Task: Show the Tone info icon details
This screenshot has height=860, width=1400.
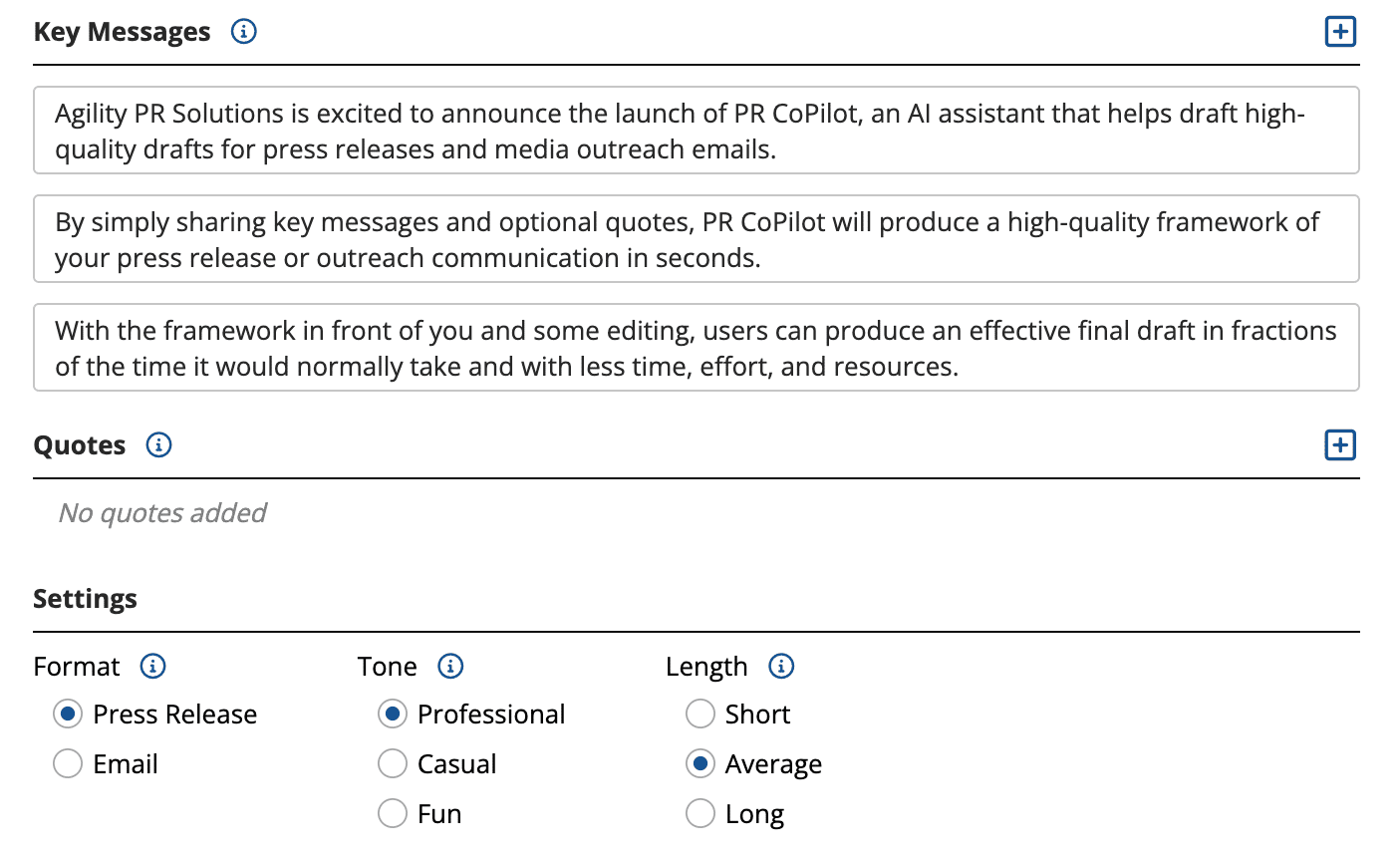Action: [x=450, y=666]
